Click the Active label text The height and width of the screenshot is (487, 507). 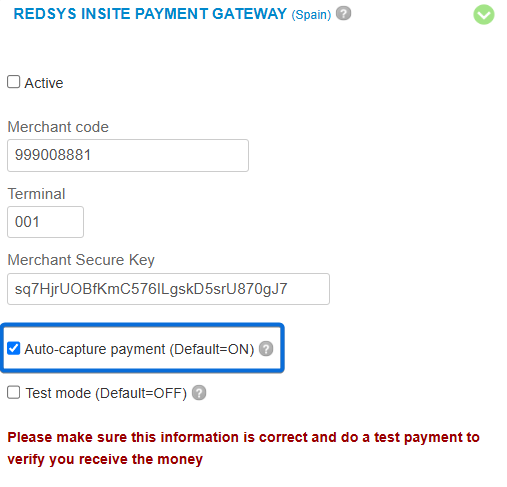click(44, 83)
